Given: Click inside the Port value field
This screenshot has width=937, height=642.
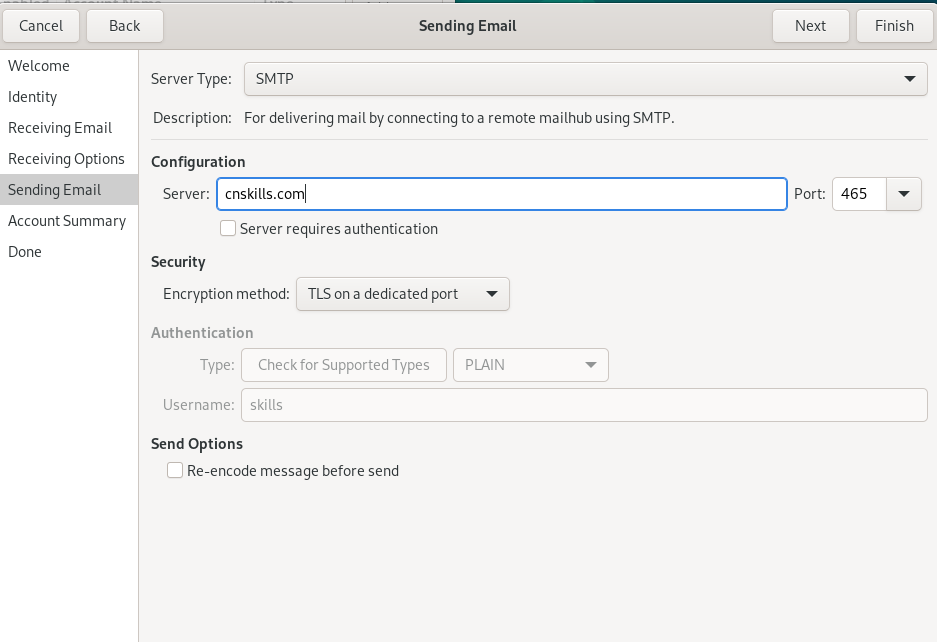Looking at the screenshot, I should tap(859, 194).
